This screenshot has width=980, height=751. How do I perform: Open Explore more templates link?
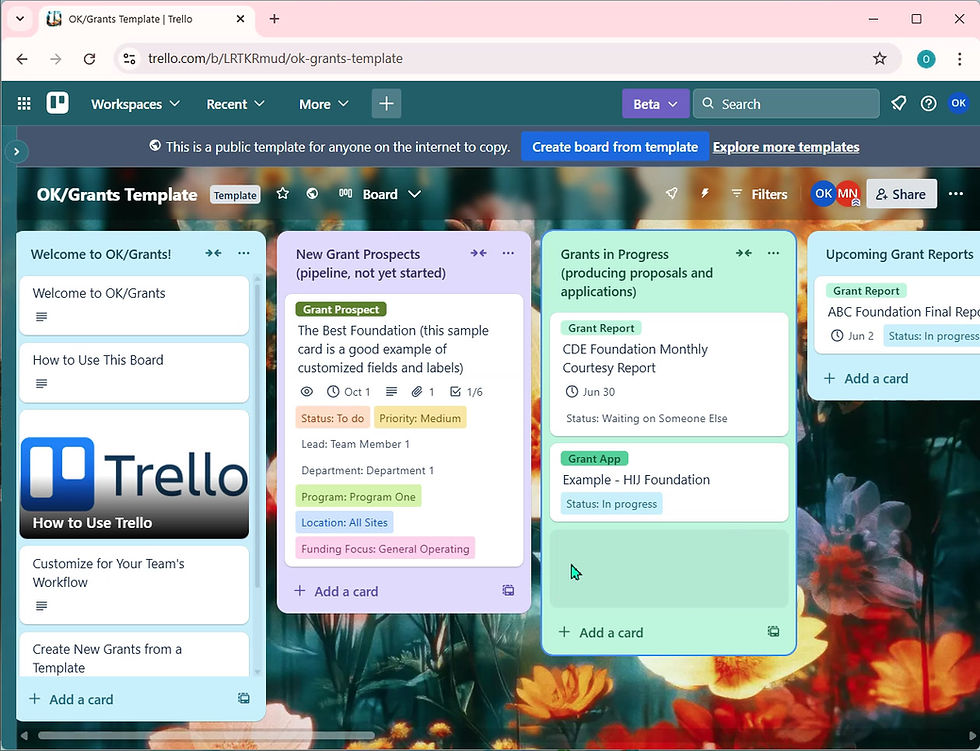[x=786, y=147]
